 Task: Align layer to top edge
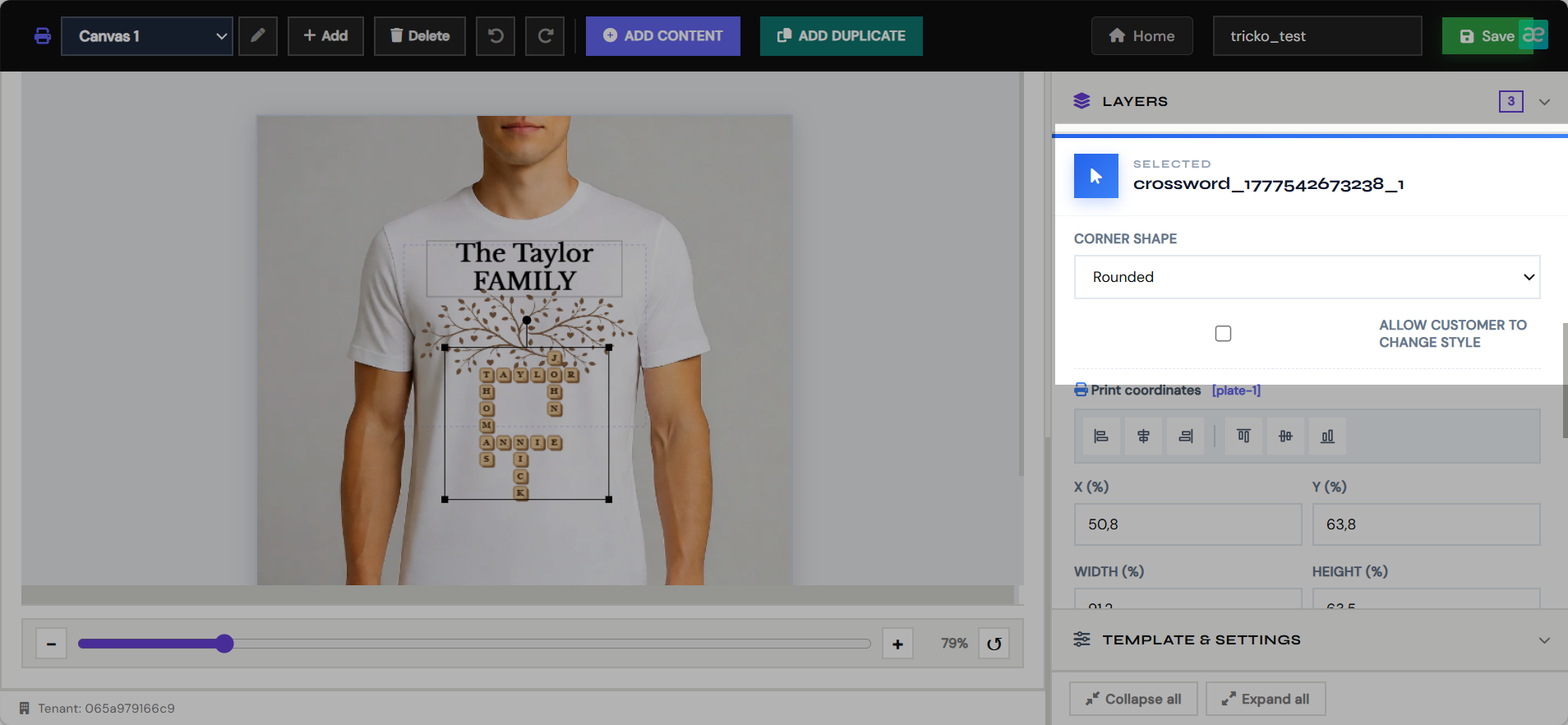click(1243, 436)
